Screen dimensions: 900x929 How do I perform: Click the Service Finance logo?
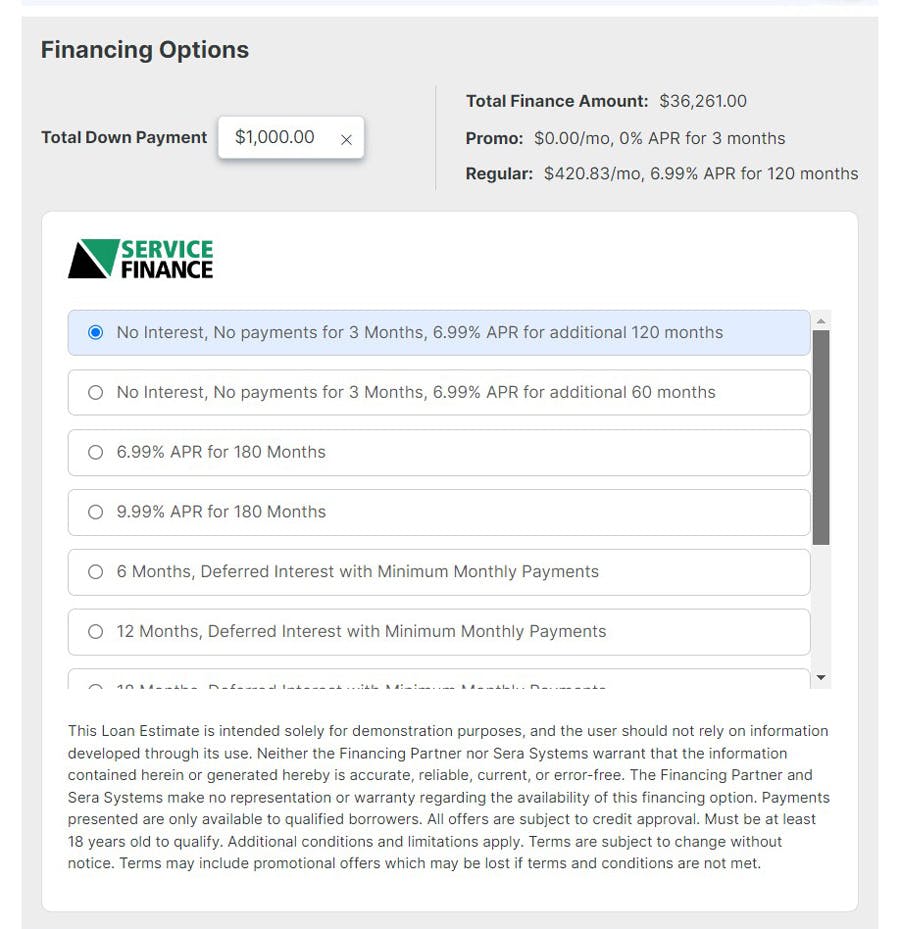(140, 257)
